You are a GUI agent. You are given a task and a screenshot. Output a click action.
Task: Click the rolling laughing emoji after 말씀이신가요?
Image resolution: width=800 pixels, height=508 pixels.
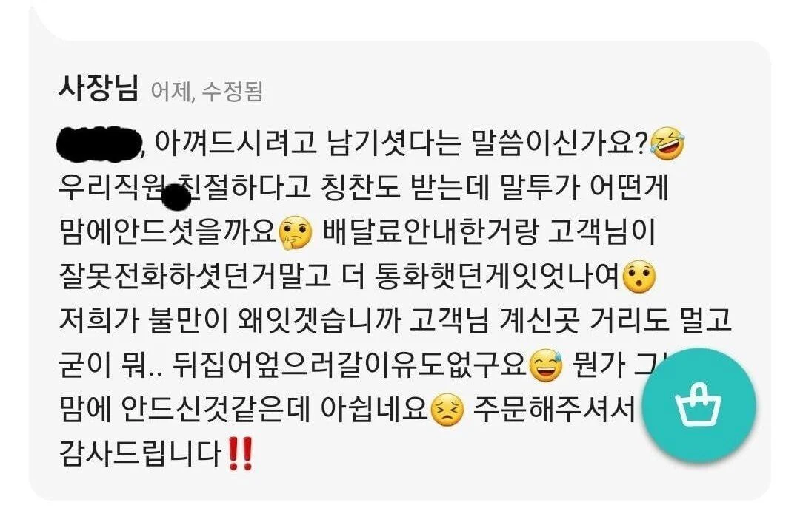click(667, 143)
